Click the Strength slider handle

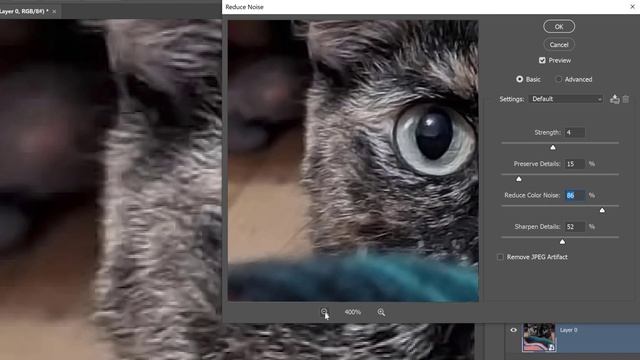tap(553, 147)
